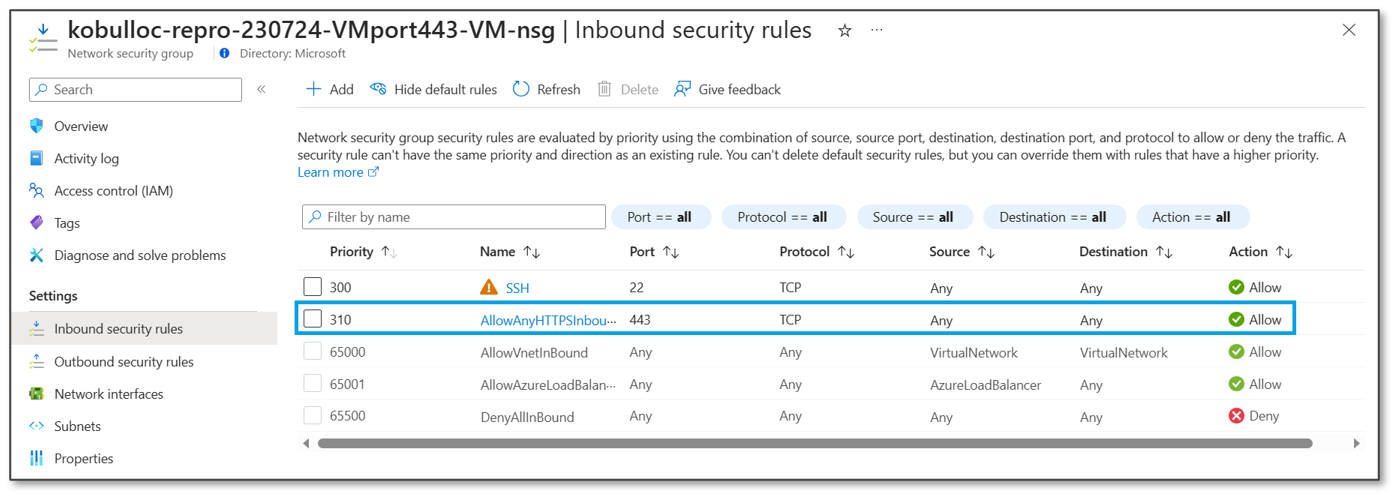Open the ellipsis more options menu

[877, 31]
